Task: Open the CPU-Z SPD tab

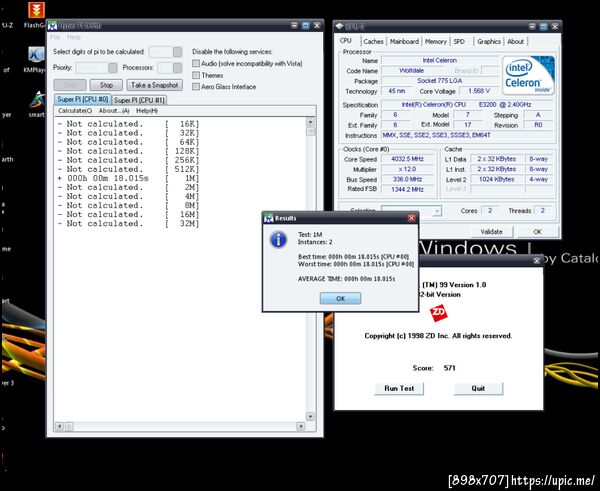Action: pyautogui.click(x=459, y=41)
